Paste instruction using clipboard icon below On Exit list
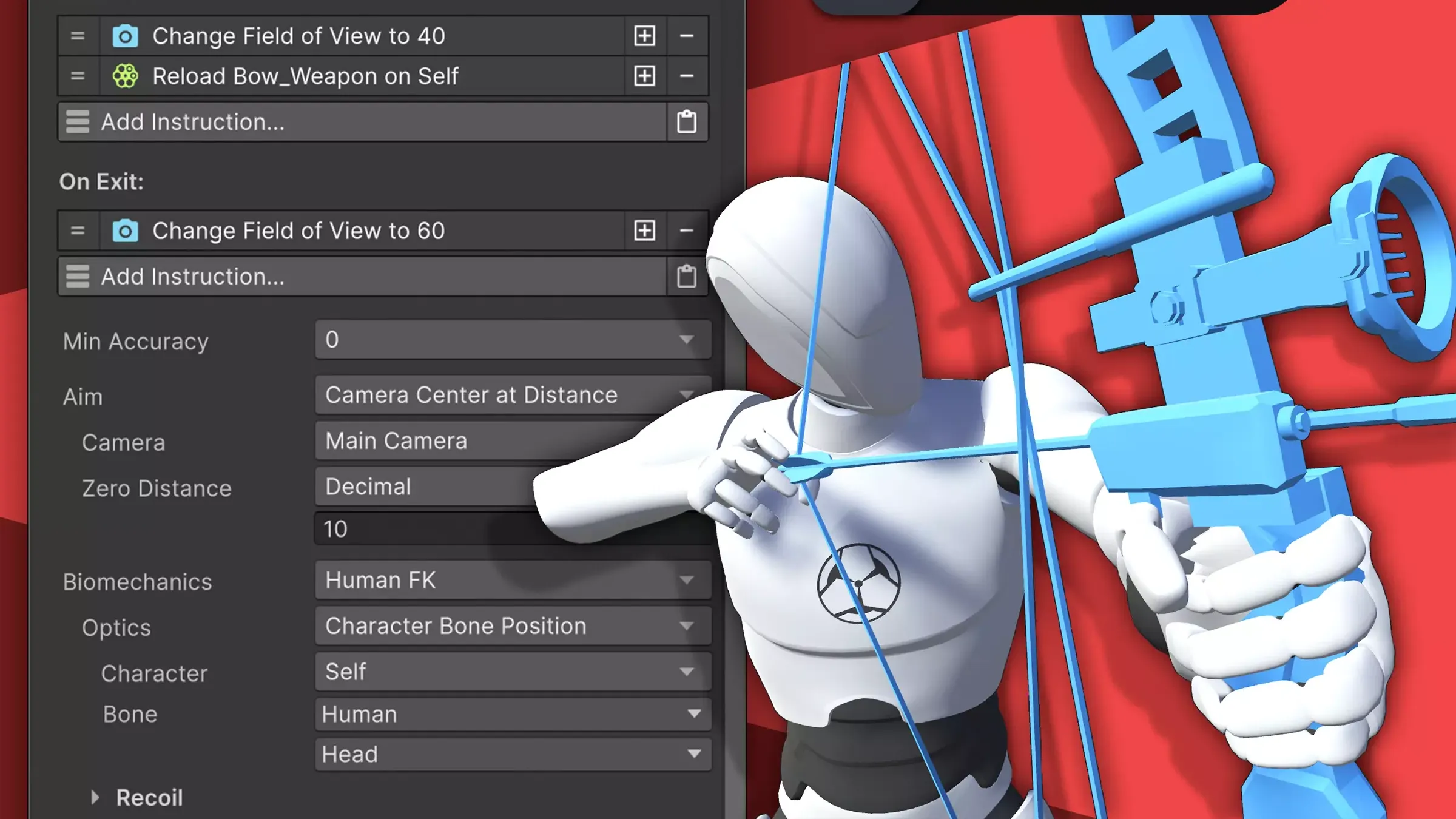The width and height of the screenshot is (1456, 819). [x=687, y=277]
